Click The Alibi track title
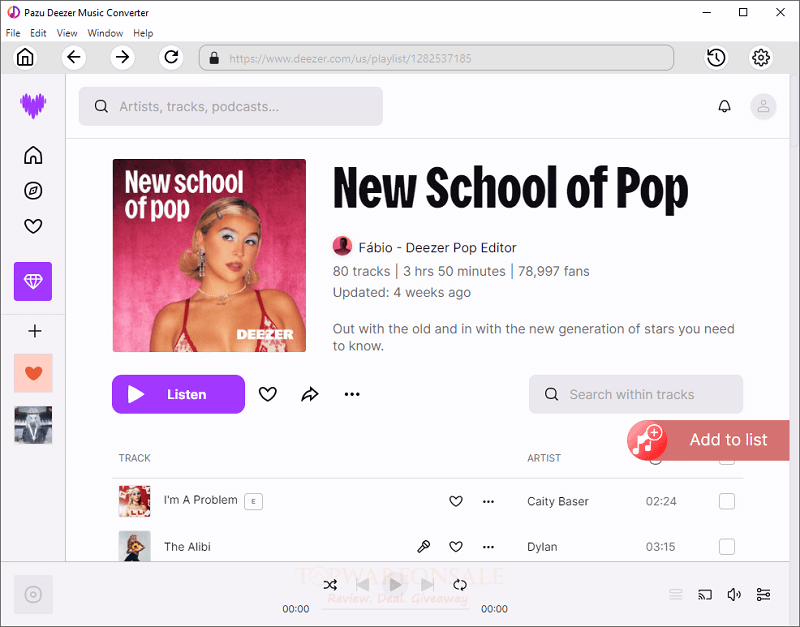The width and height of the screenshot is (800, 627). 187,547
